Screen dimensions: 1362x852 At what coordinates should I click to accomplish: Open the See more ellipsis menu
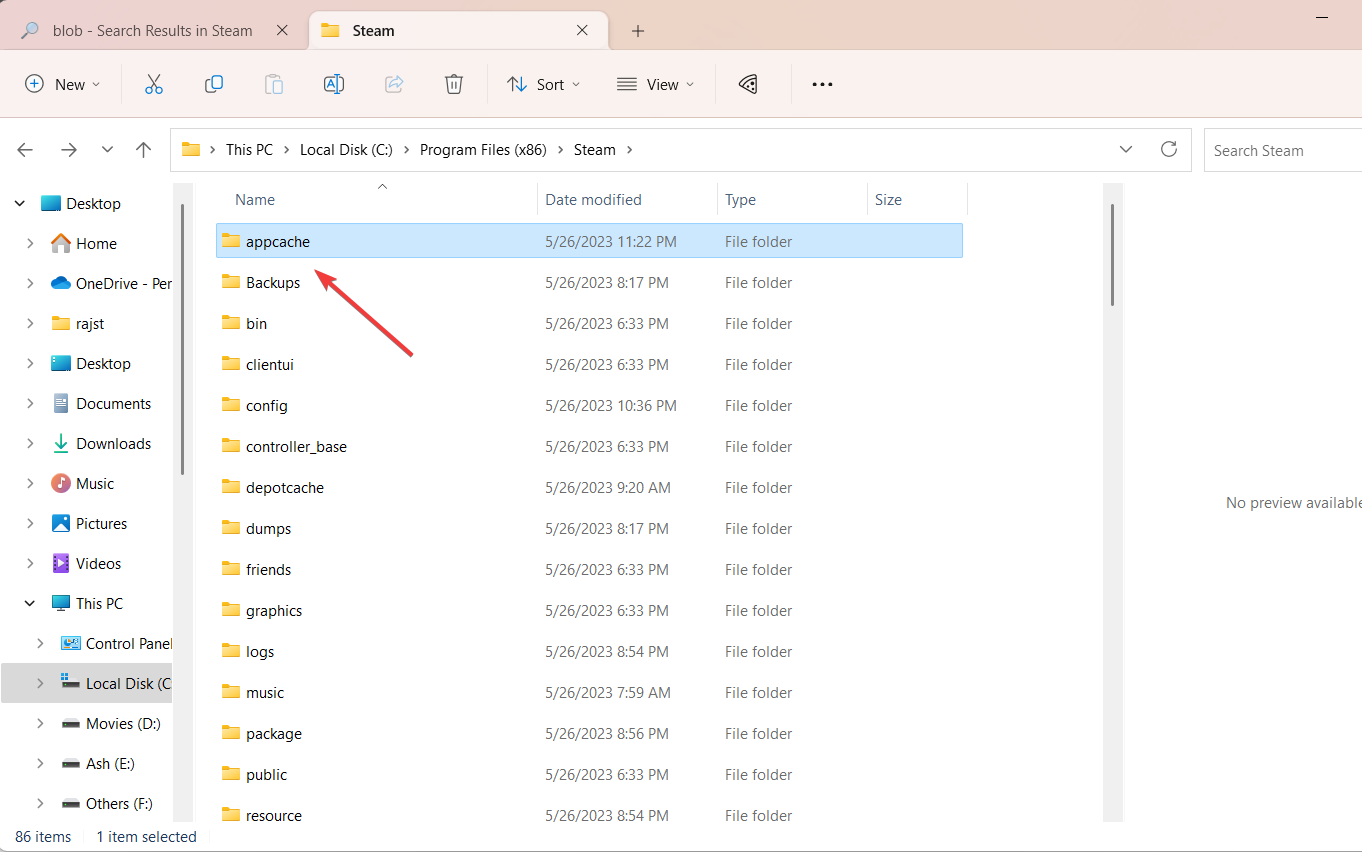pos(822,85)
